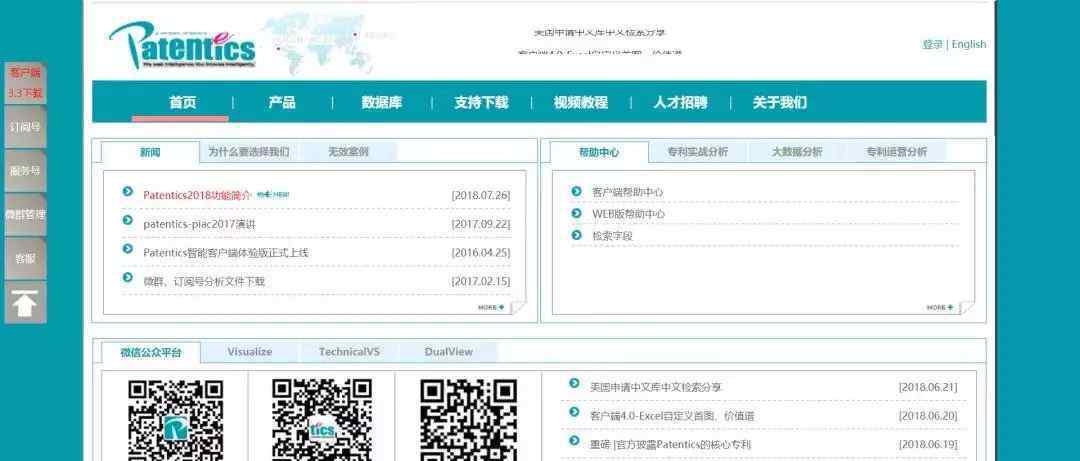This screenshot has width=1080, height=461.
Task: Click the 登录 login link
Action: pos(932,44)
